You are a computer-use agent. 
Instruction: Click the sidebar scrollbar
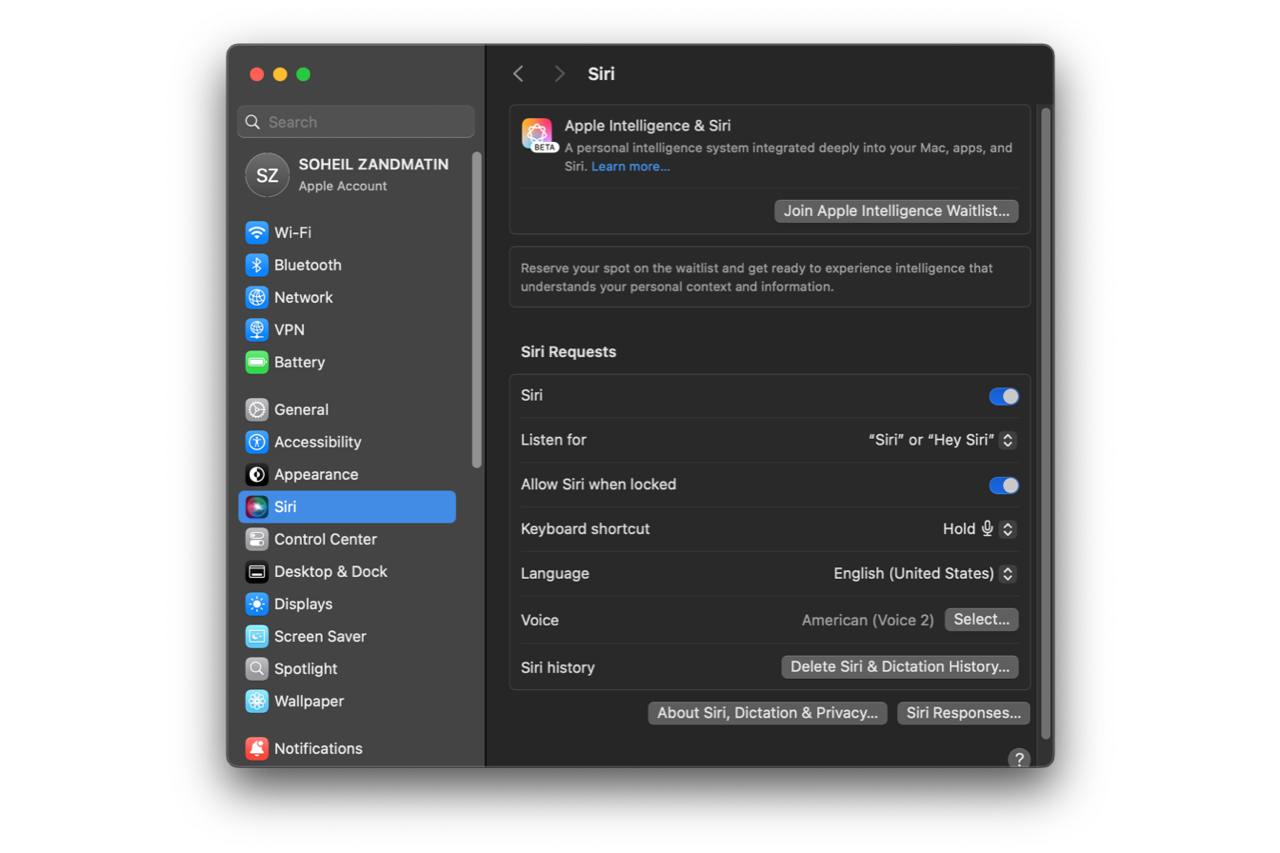pyautogui.click(x=477, y=310)
